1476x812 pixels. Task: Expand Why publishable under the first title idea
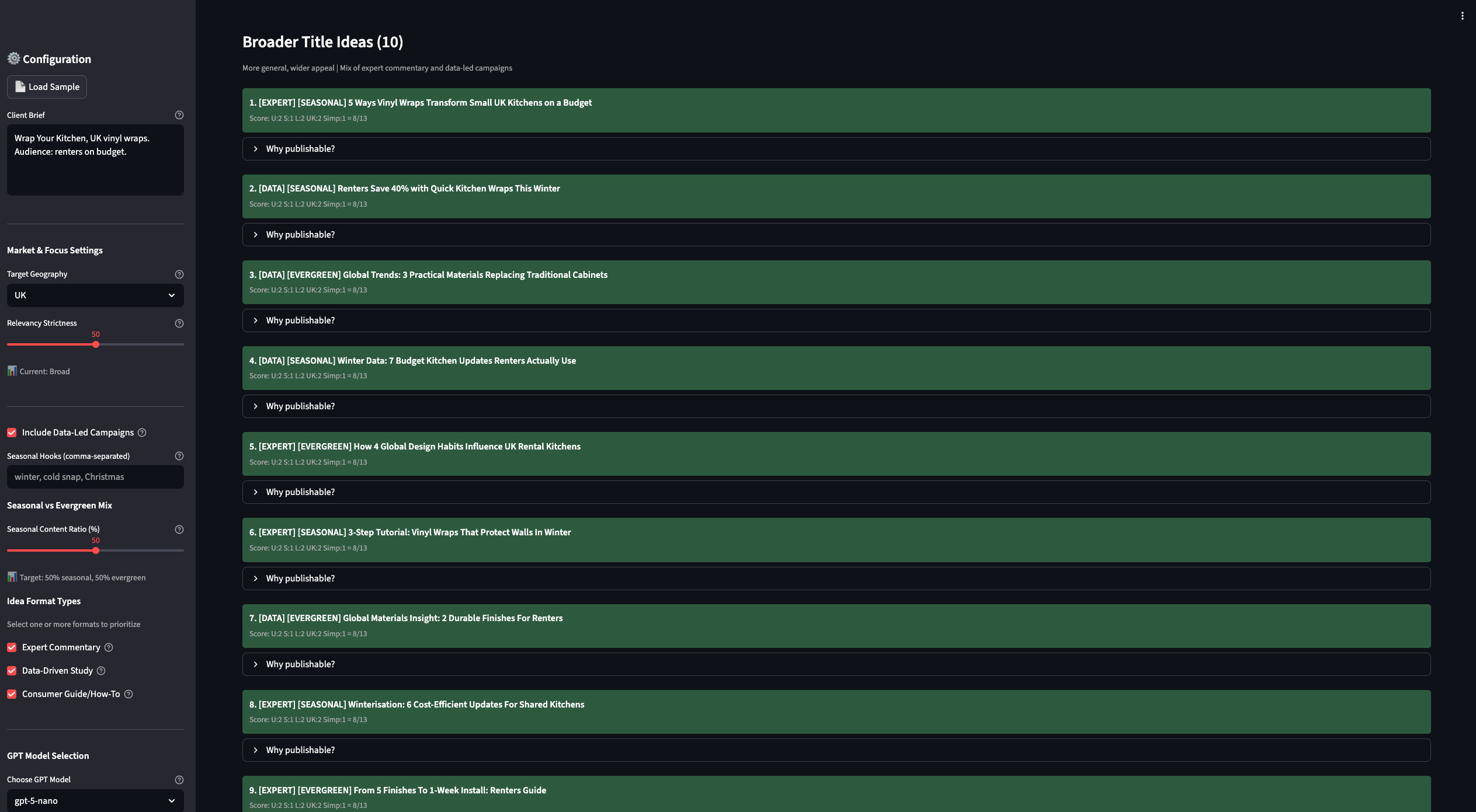(300, 148)
